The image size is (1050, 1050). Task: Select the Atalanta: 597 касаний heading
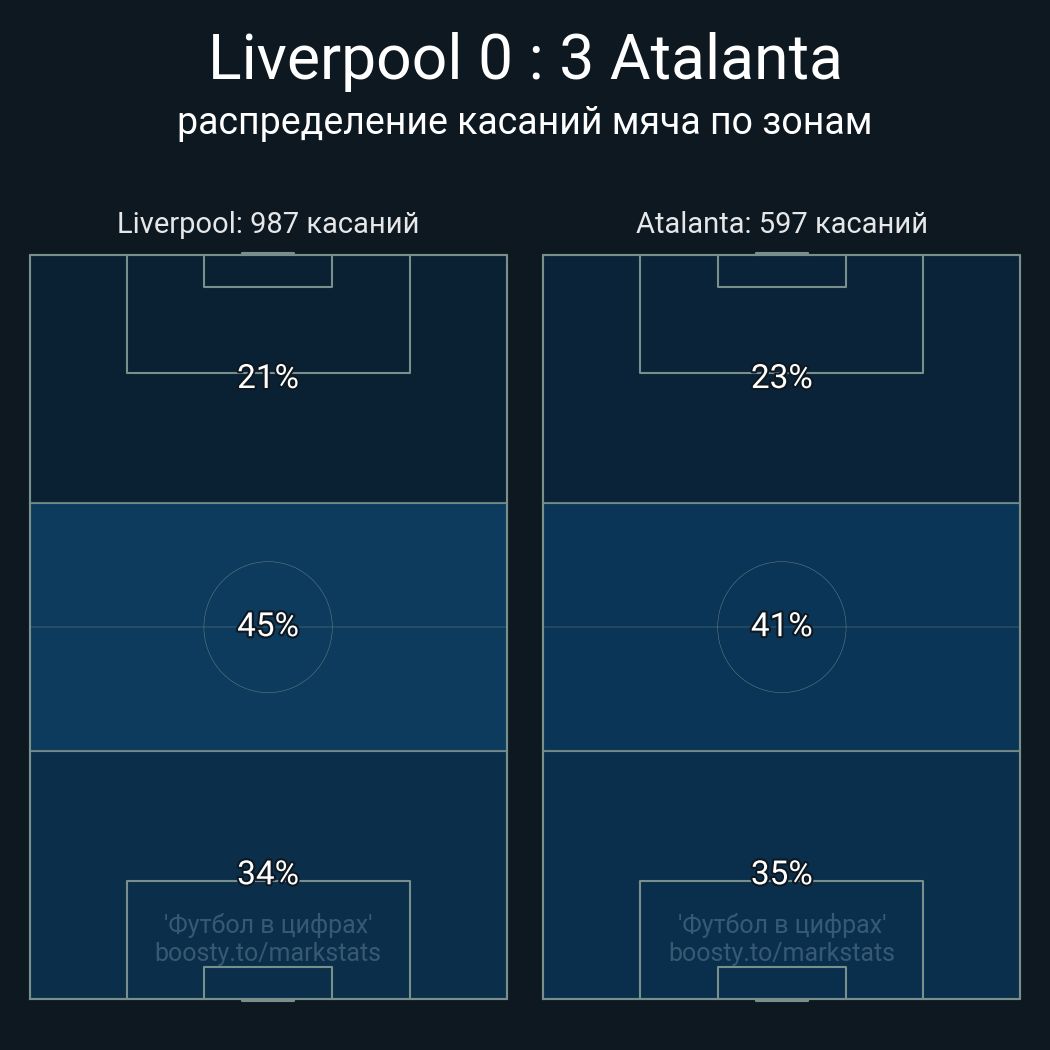(781, 223)
